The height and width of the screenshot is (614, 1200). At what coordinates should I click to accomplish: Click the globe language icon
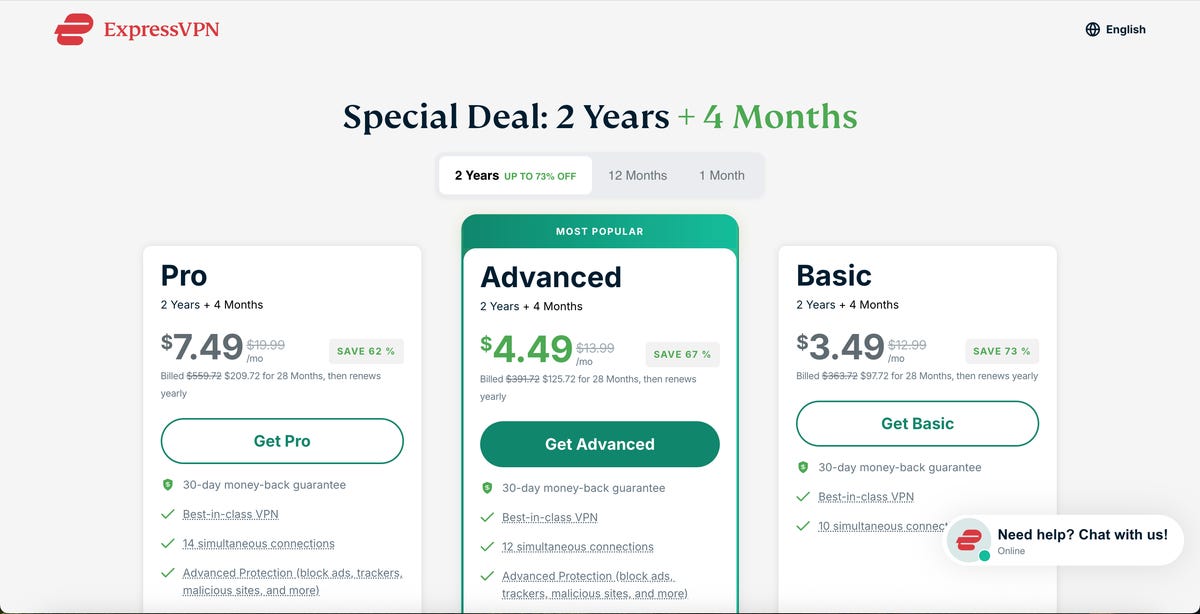click(1093, 30)
